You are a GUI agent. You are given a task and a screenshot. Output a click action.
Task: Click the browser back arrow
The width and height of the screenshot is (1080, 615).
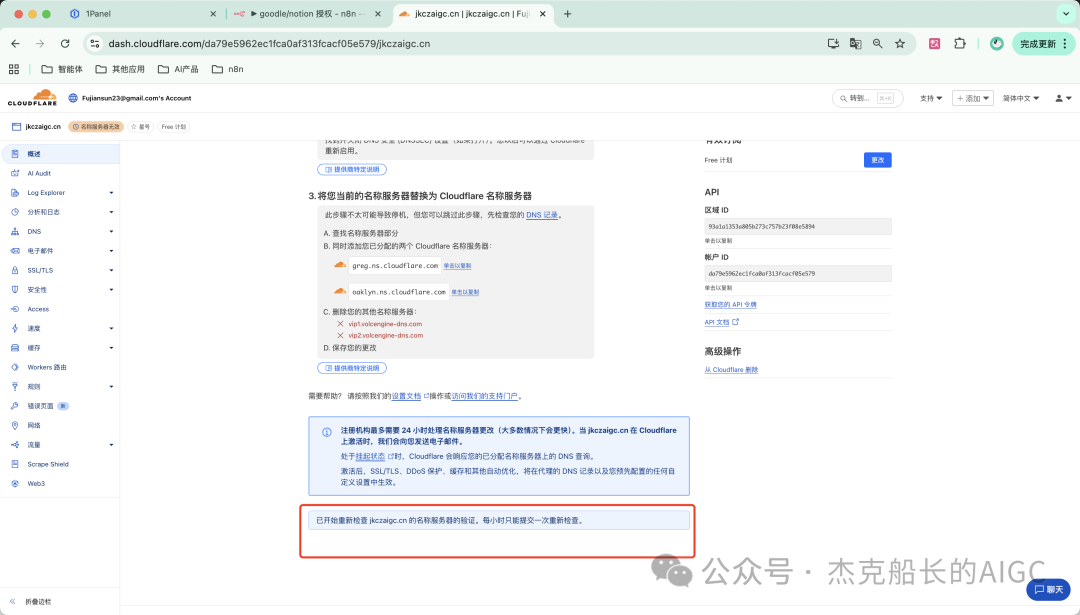15,43
